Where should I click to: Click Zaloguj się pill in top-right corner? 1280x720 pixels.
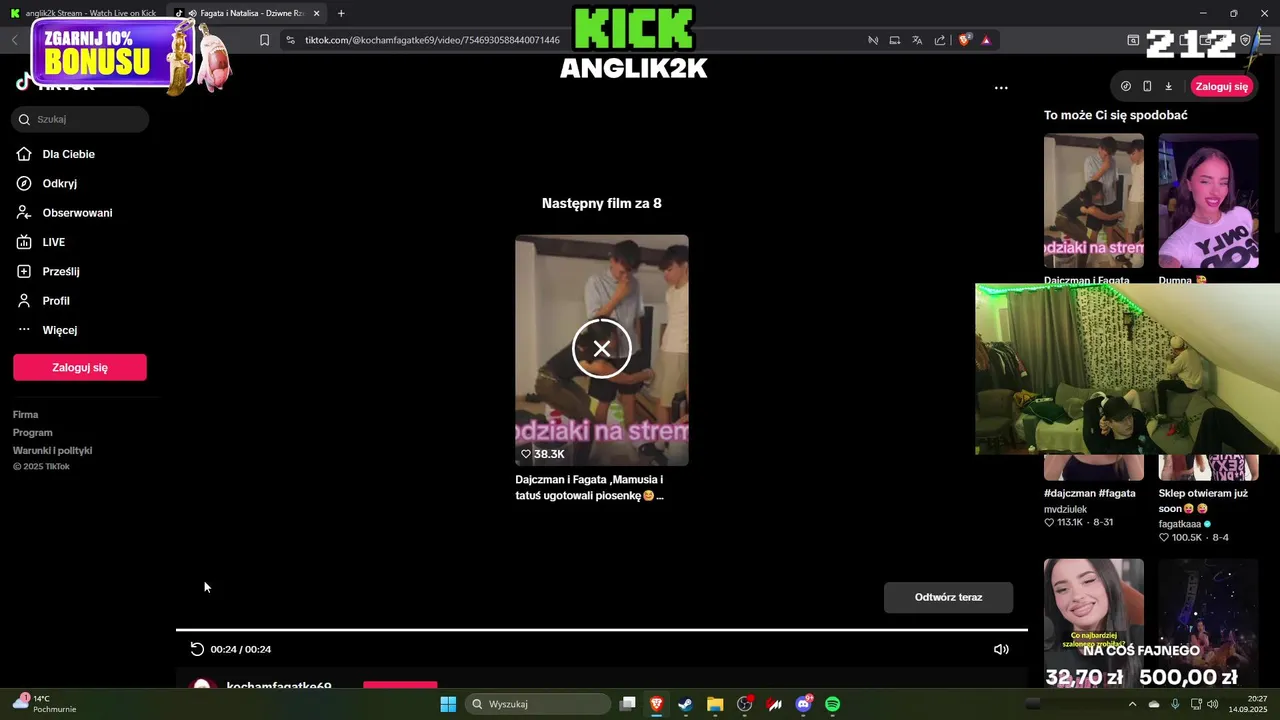click(x=1222, y=86)
